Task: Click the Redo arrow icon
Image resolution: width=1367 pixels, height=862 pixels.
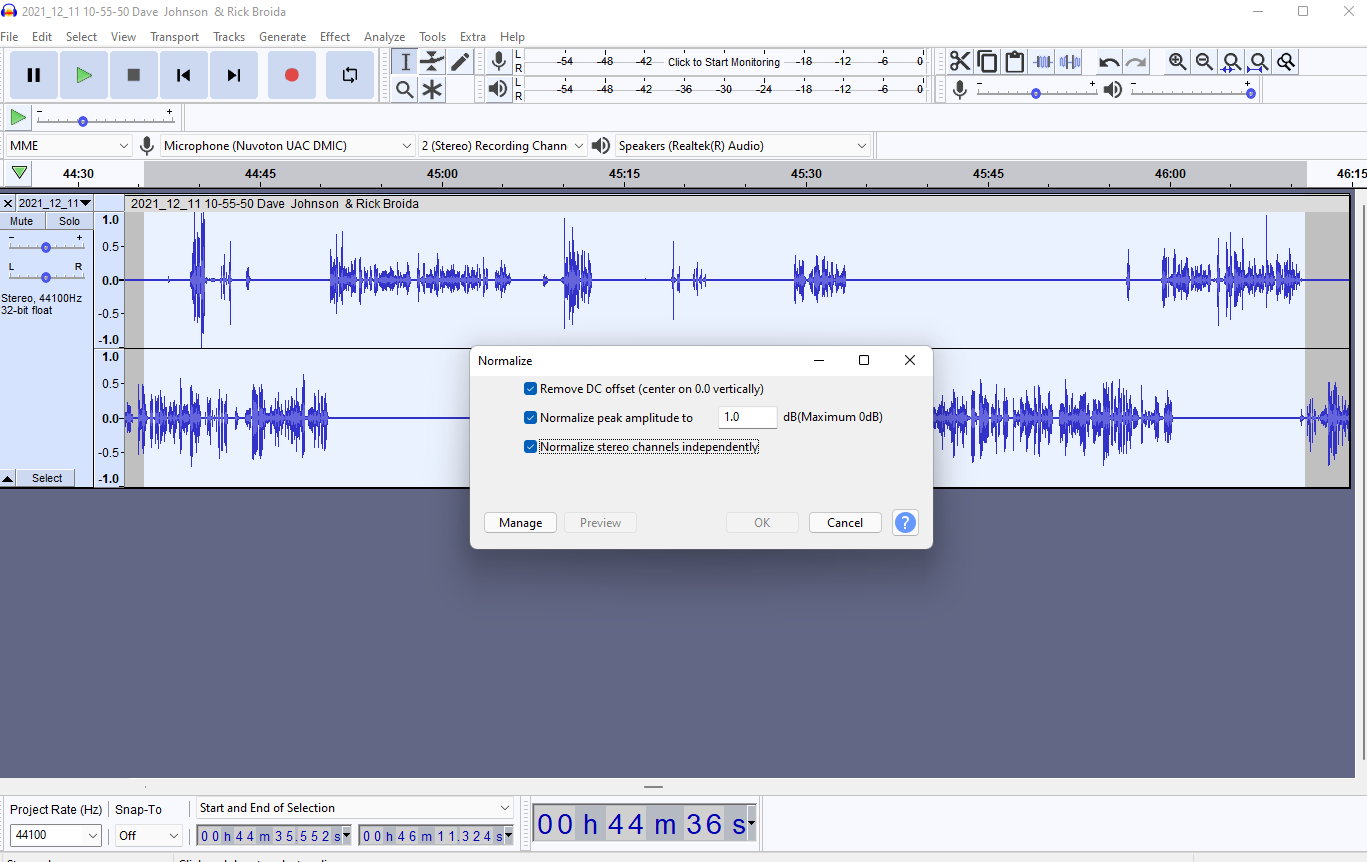Action: tap(1136, 62)
